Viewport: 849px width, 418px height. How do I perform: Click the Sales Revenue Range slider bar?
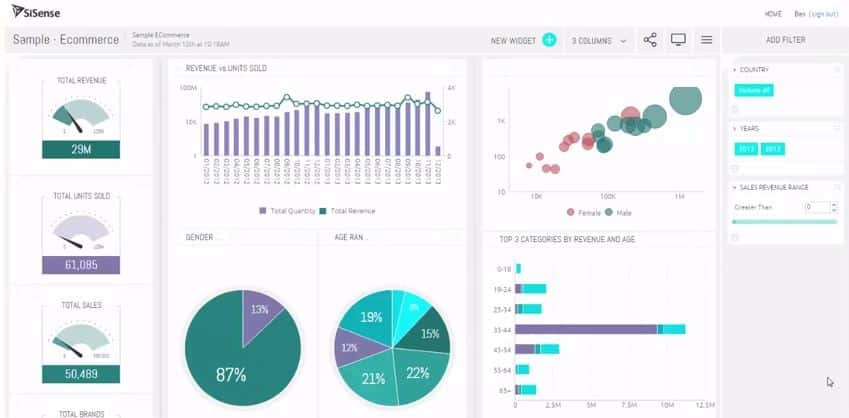(x=784, y=221)
